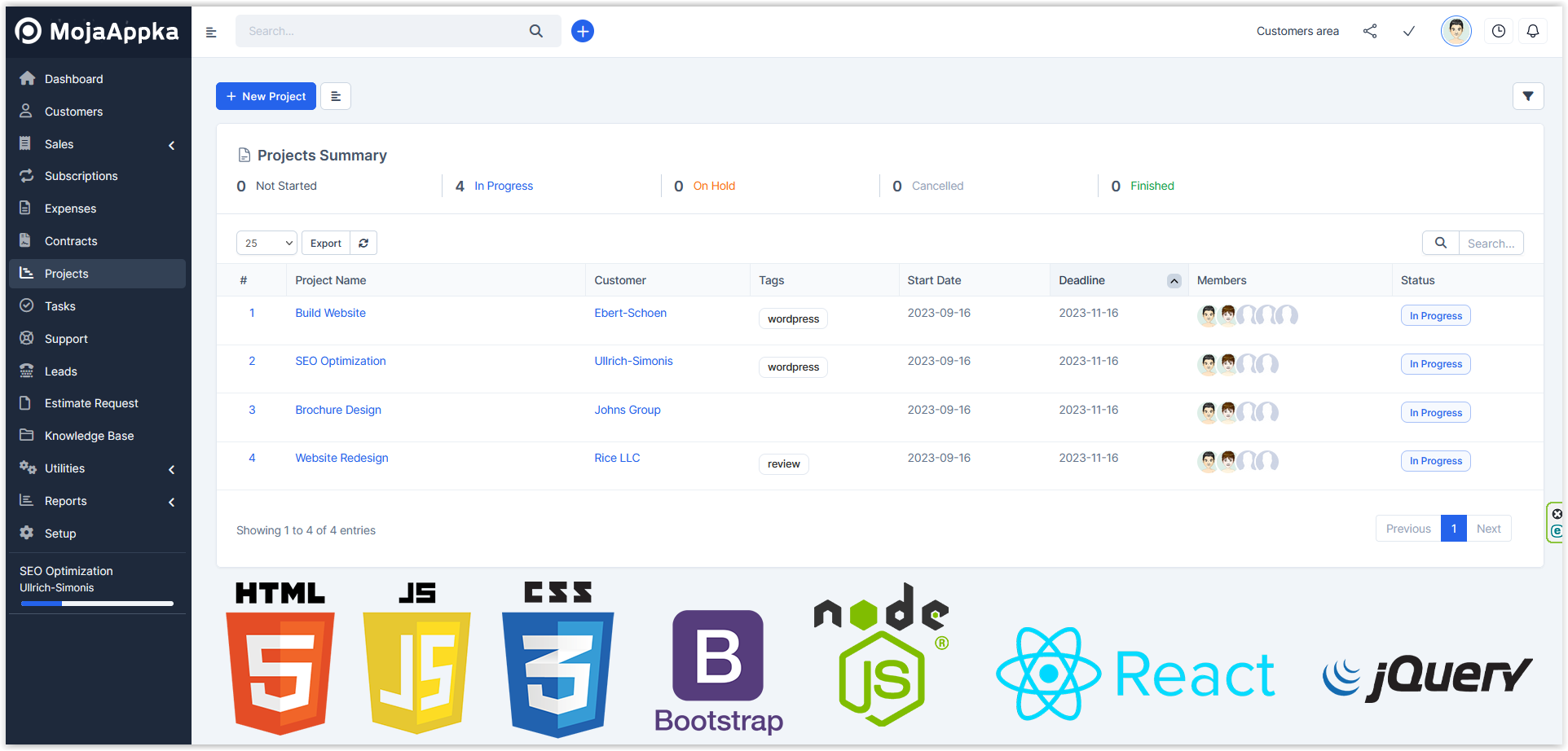1568x751 pixels.
Task: Click the New Project button
Action: pyautogui.click(x=266, y=96)
